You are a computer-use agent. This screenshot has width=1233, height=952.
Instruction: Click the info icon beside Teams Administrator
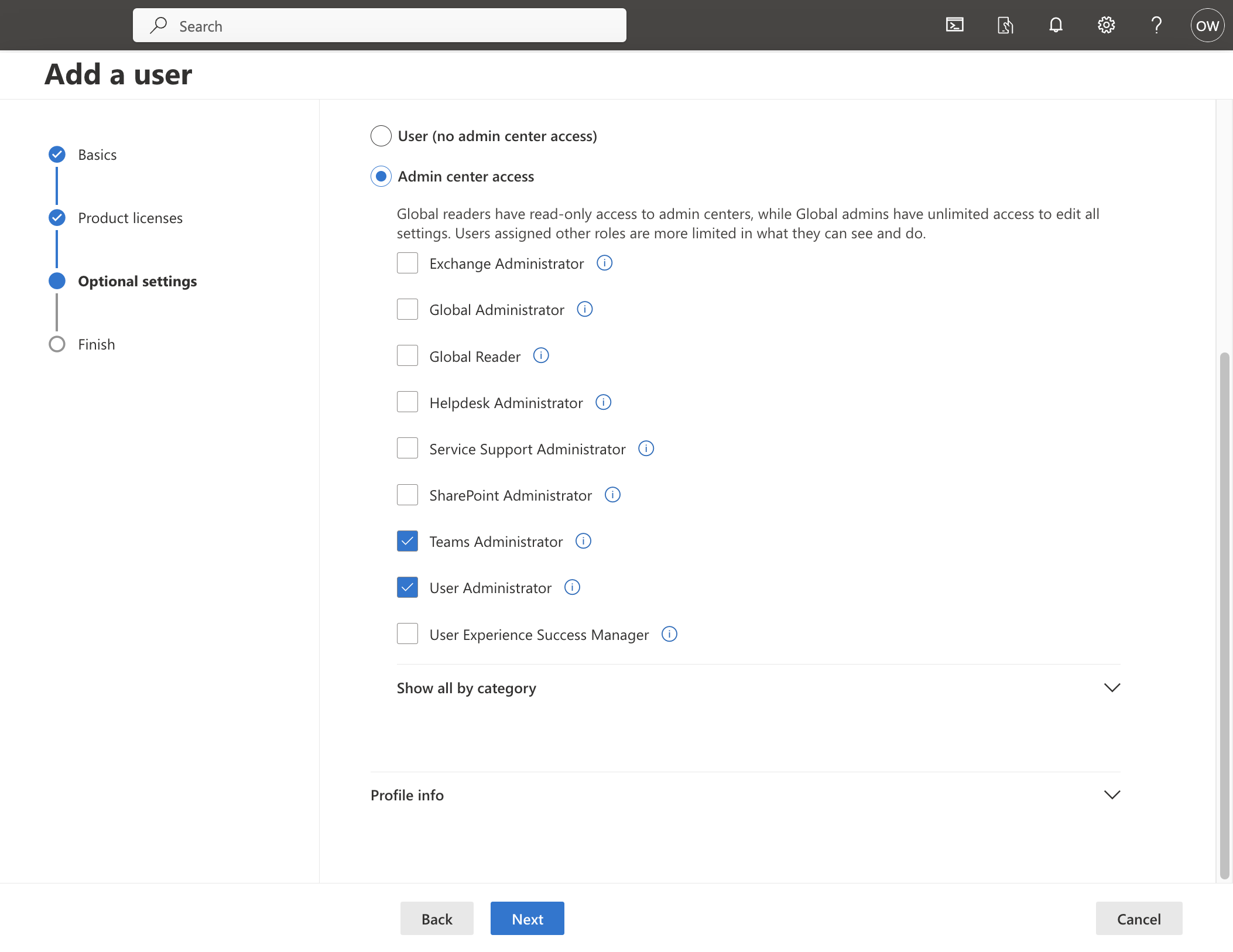click(x=583, y=541)
